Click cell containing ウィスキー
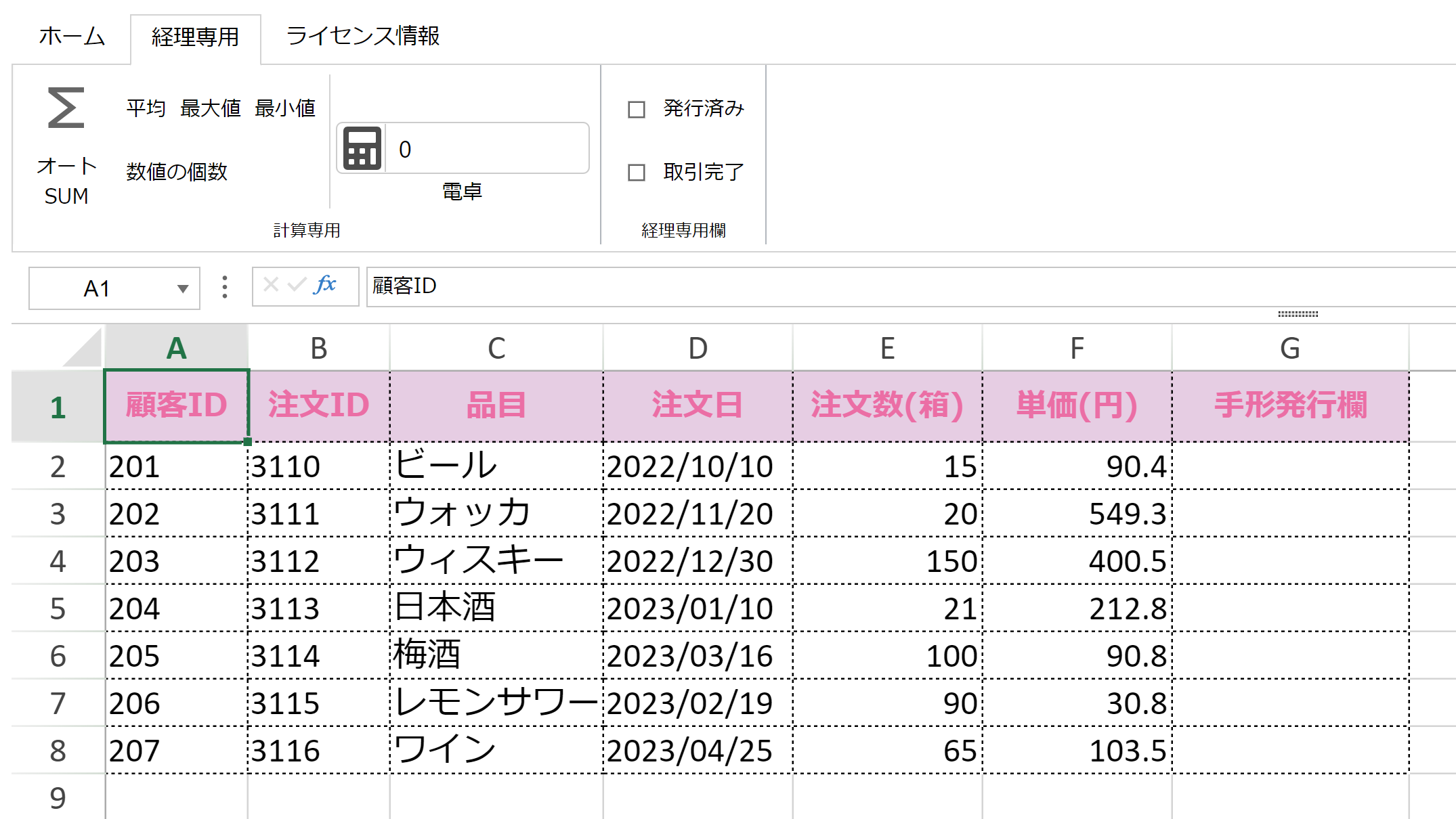1456x819 pixels. click(x=496, y=561)
